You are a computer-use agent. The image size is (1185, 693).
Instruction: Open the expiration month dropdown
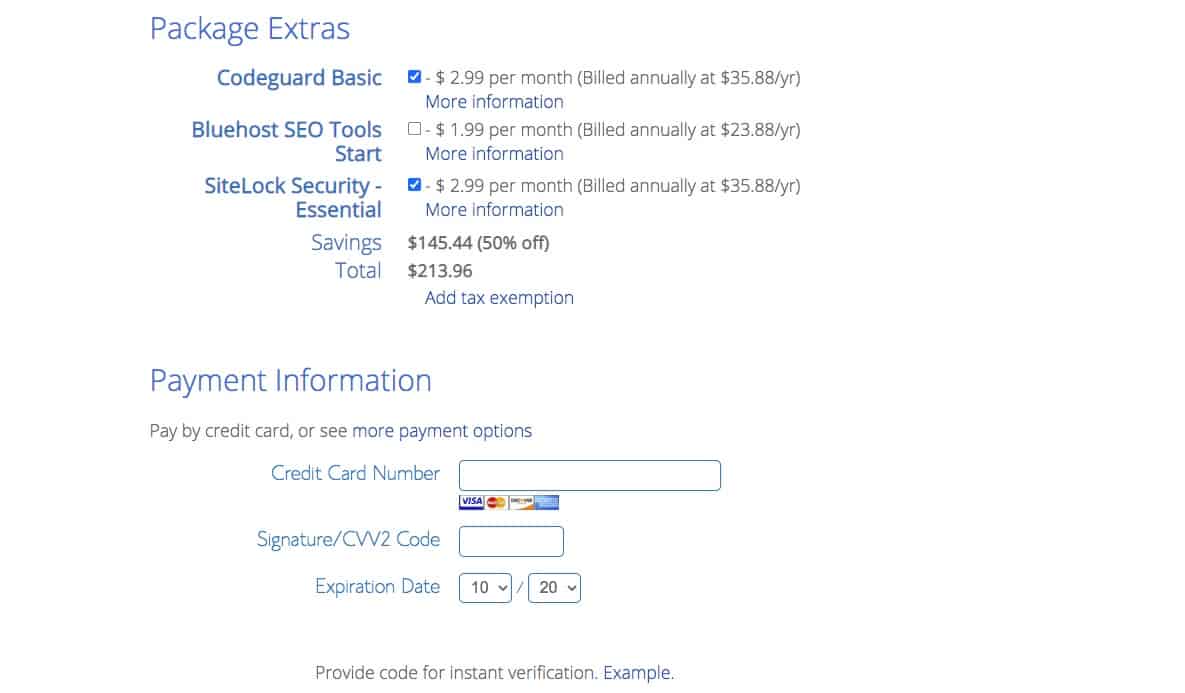(x=485, y=587)
